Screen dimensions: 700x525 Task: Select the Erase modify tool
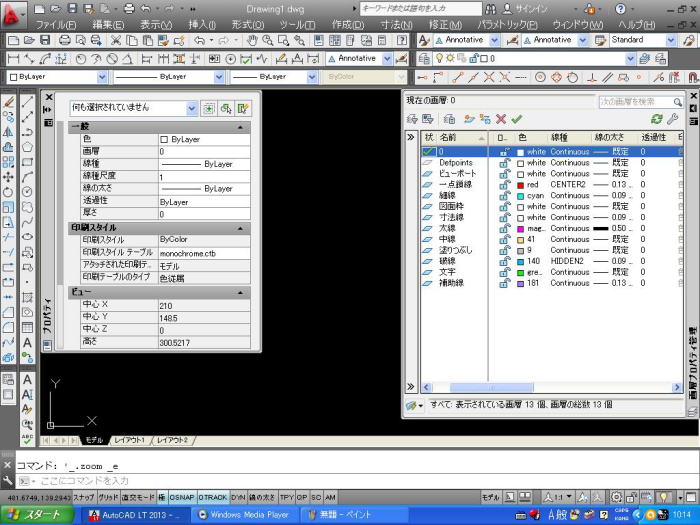pyautogui.click(x=8, y=102)
